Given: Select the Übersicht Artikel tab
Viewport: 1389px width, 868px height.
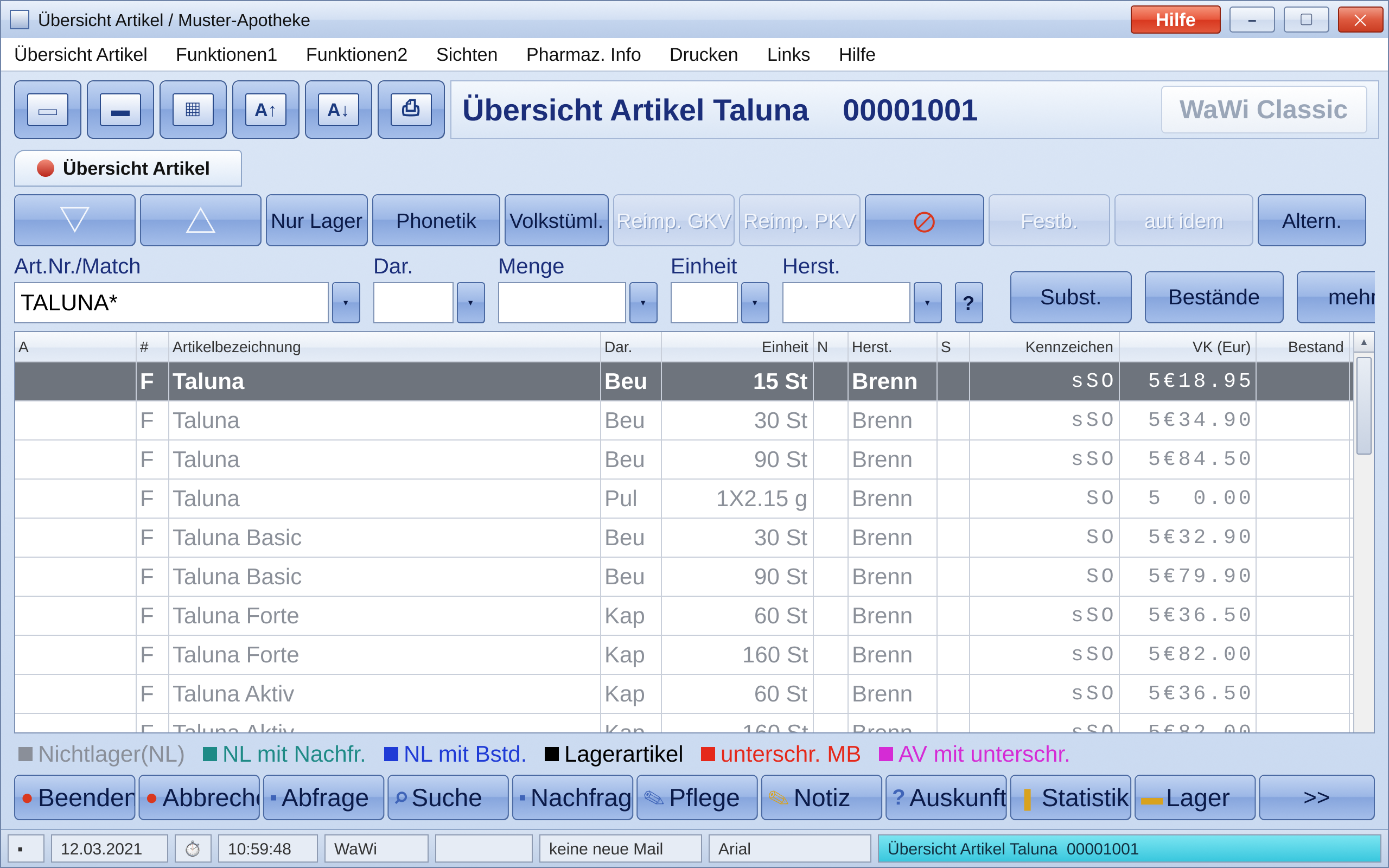Looking at the screenshot, I should [x=128, y=168].
